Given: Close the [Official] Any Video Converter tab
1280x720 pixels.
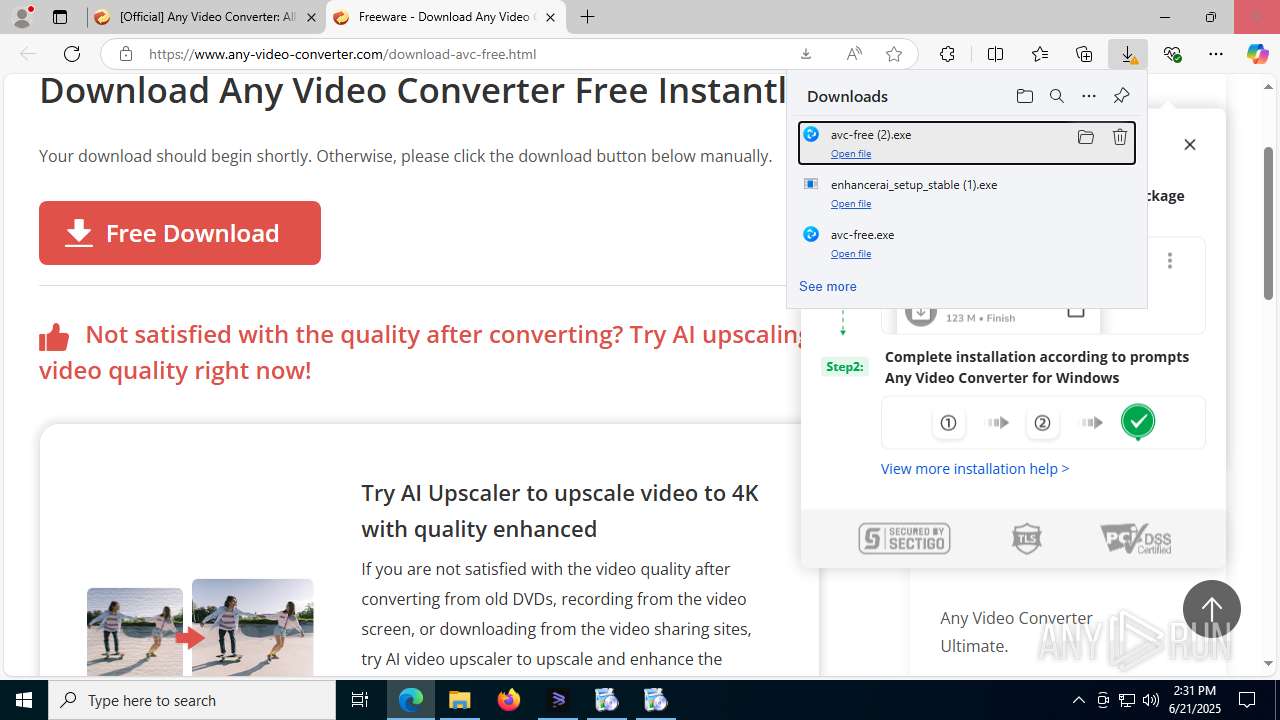Looking at the screenshot, I should [x=311, y=17].
